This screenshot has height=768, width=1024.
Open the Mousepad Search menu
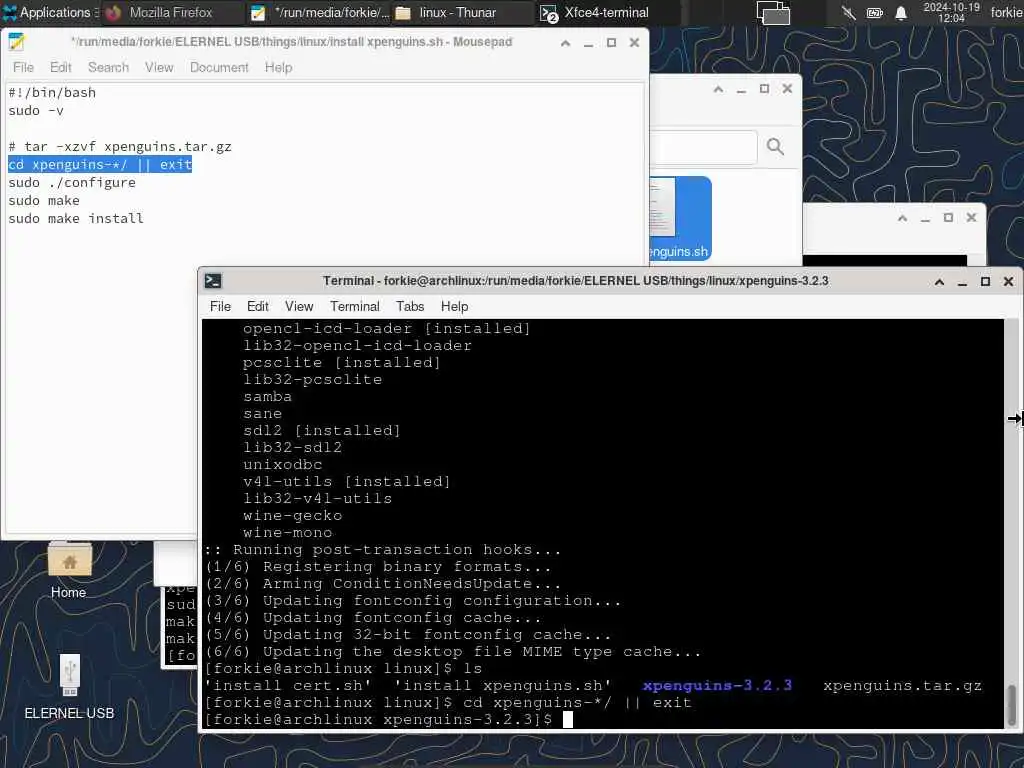click(108, 67)
